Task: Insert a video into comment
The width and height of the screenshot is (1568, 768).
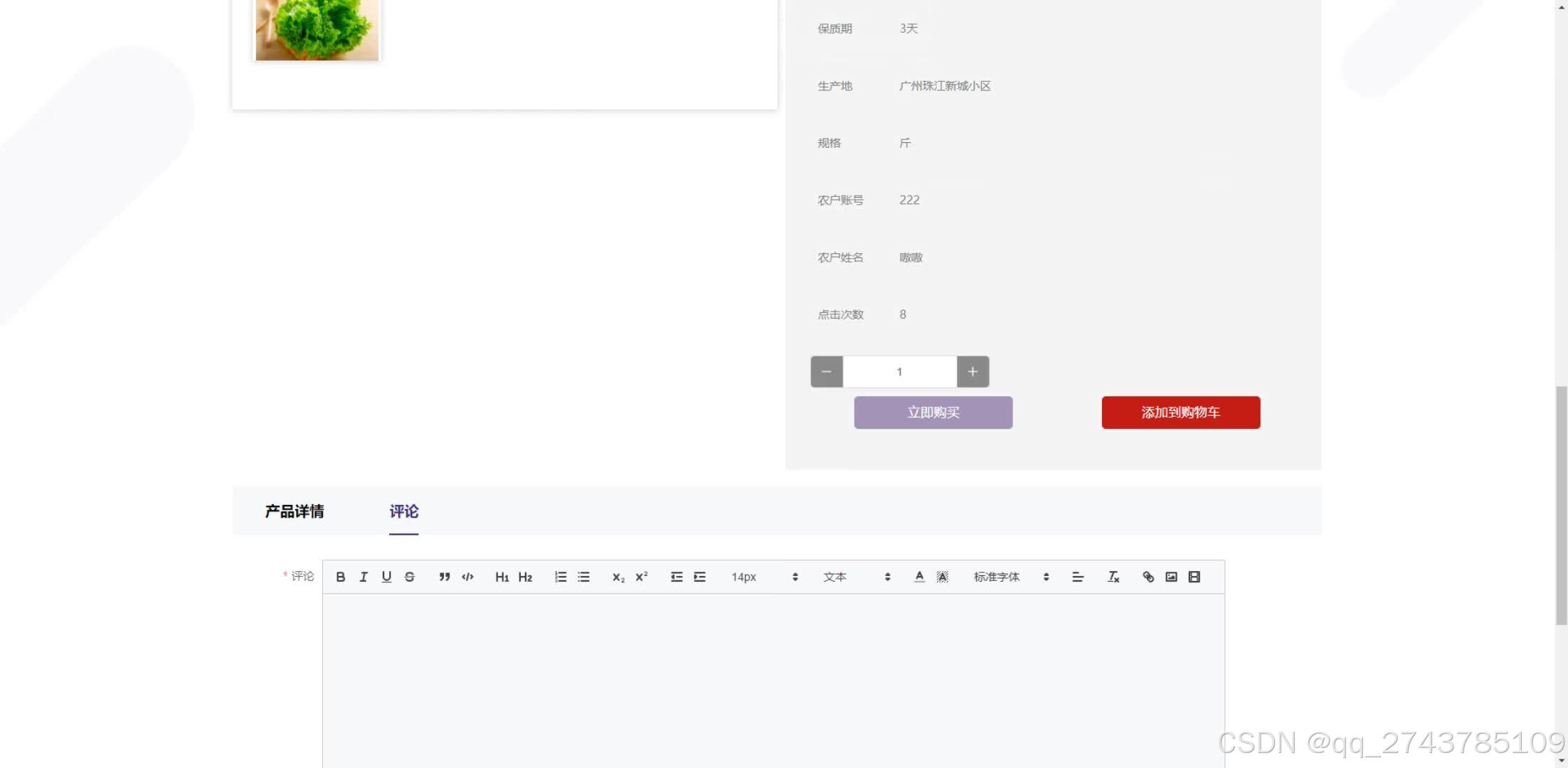Action: pyautogui.click(x=1194, y=577)
